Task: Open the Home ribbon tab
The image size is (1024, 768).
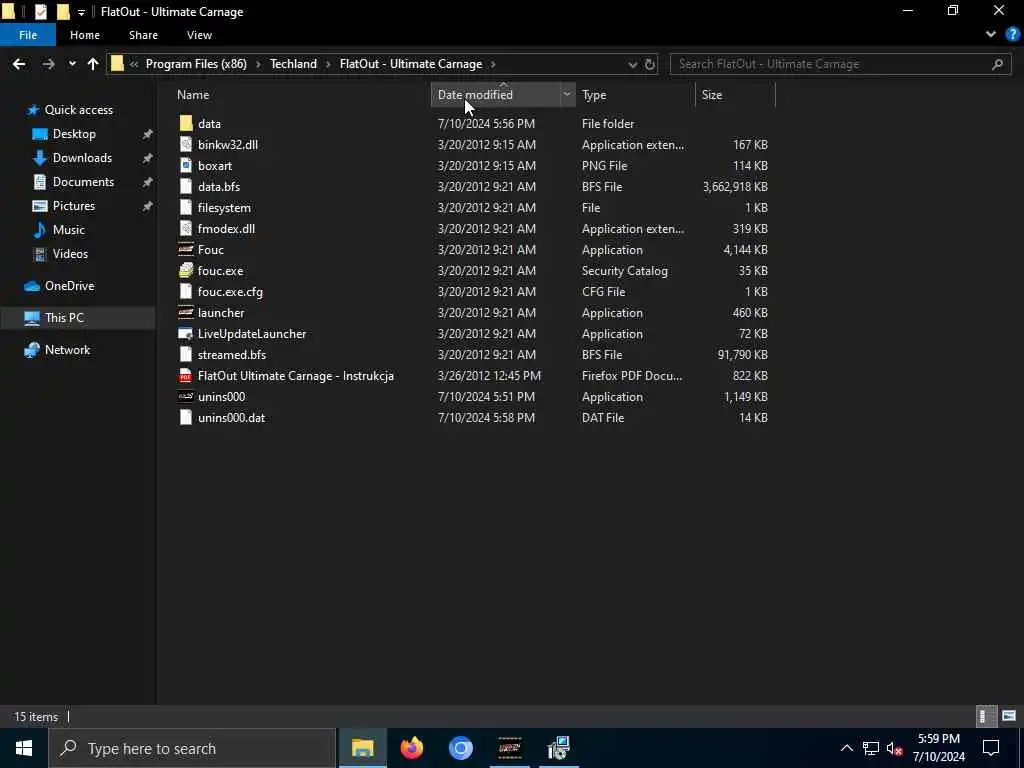Action: (x=85, y=35)
